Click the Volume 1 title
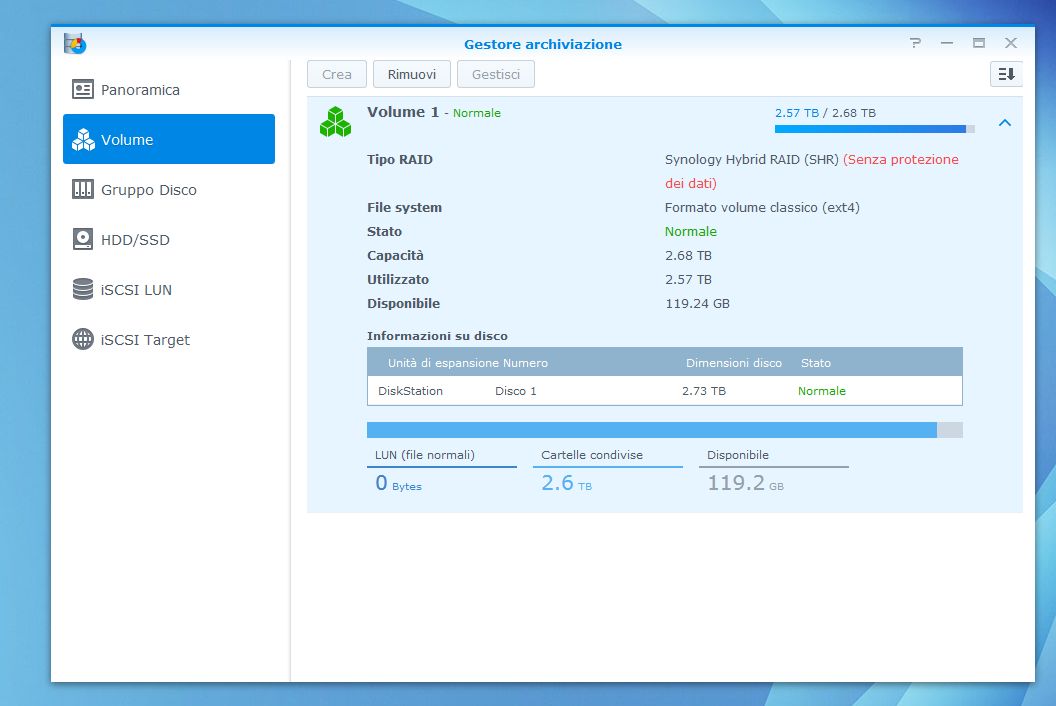Image resolution: width=1056 pixels, height=706 pixels. click(x=403, y=112)
